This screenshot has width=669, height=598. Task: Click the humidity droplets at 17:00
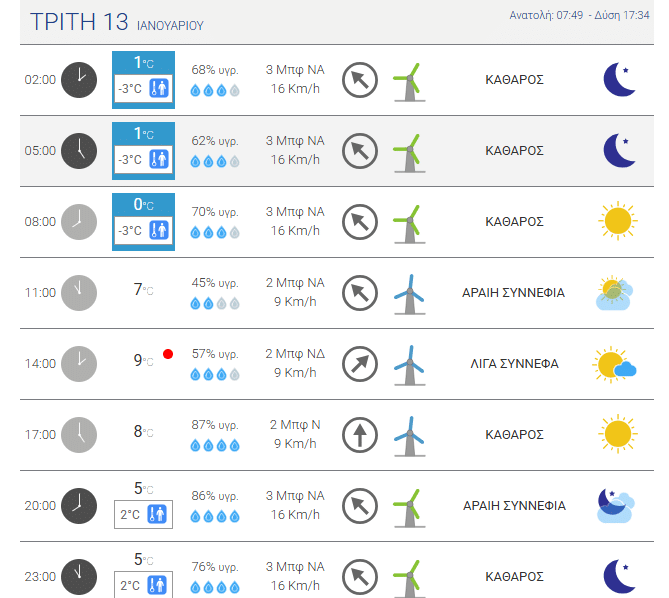pyautogui.click(x=215, y=445)
